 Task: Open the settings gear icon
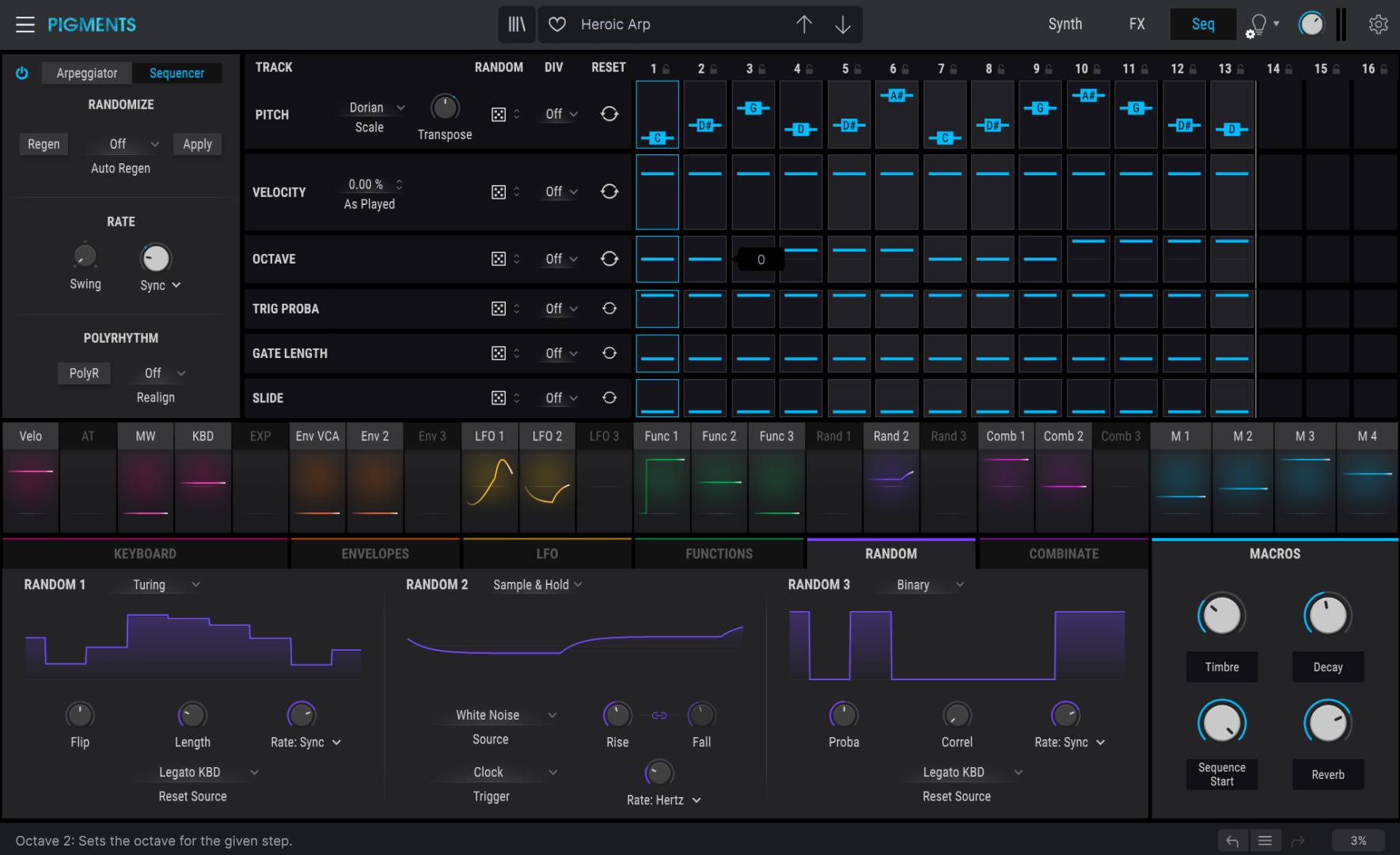[x=1378, y=25]
